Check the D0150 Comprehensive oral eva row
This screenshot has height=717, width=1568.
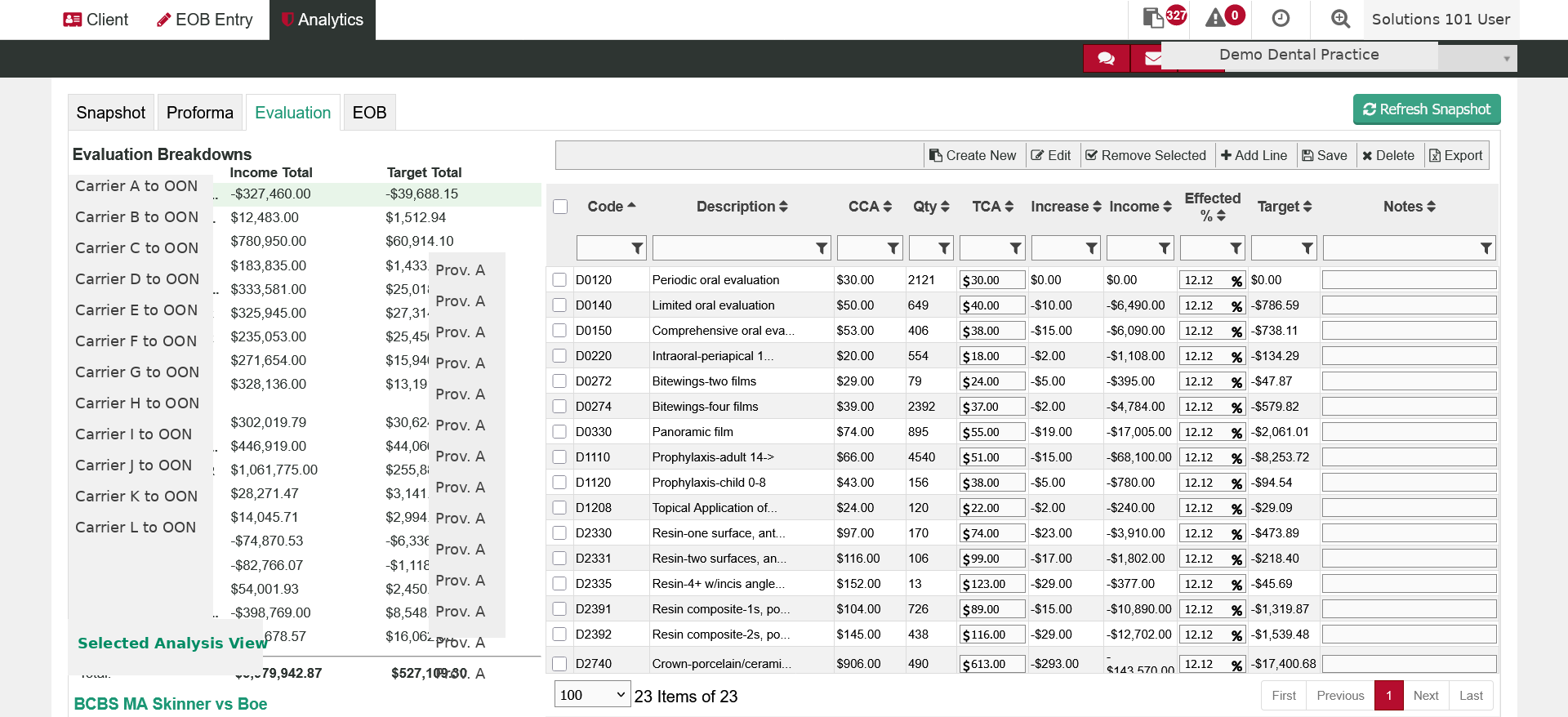tap(559, 331)
